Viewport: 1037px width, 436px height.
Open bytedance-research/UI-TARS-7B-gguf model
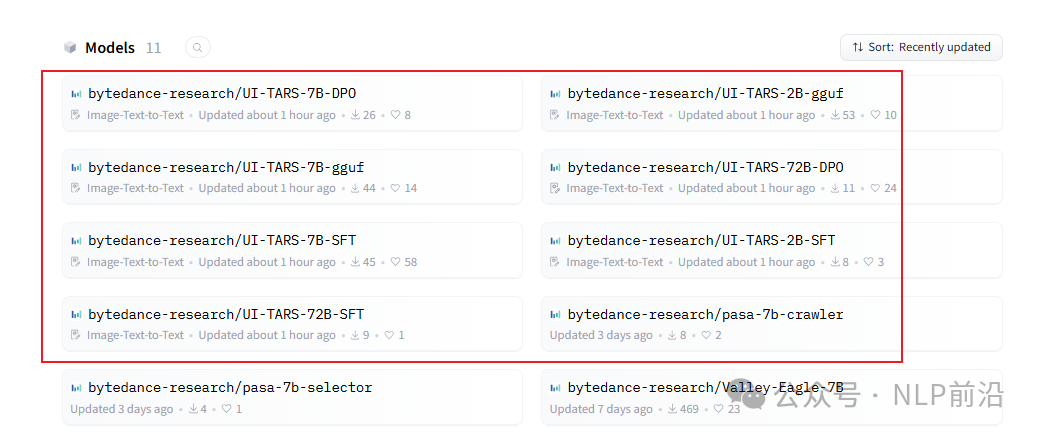click(x=292, y=177)
